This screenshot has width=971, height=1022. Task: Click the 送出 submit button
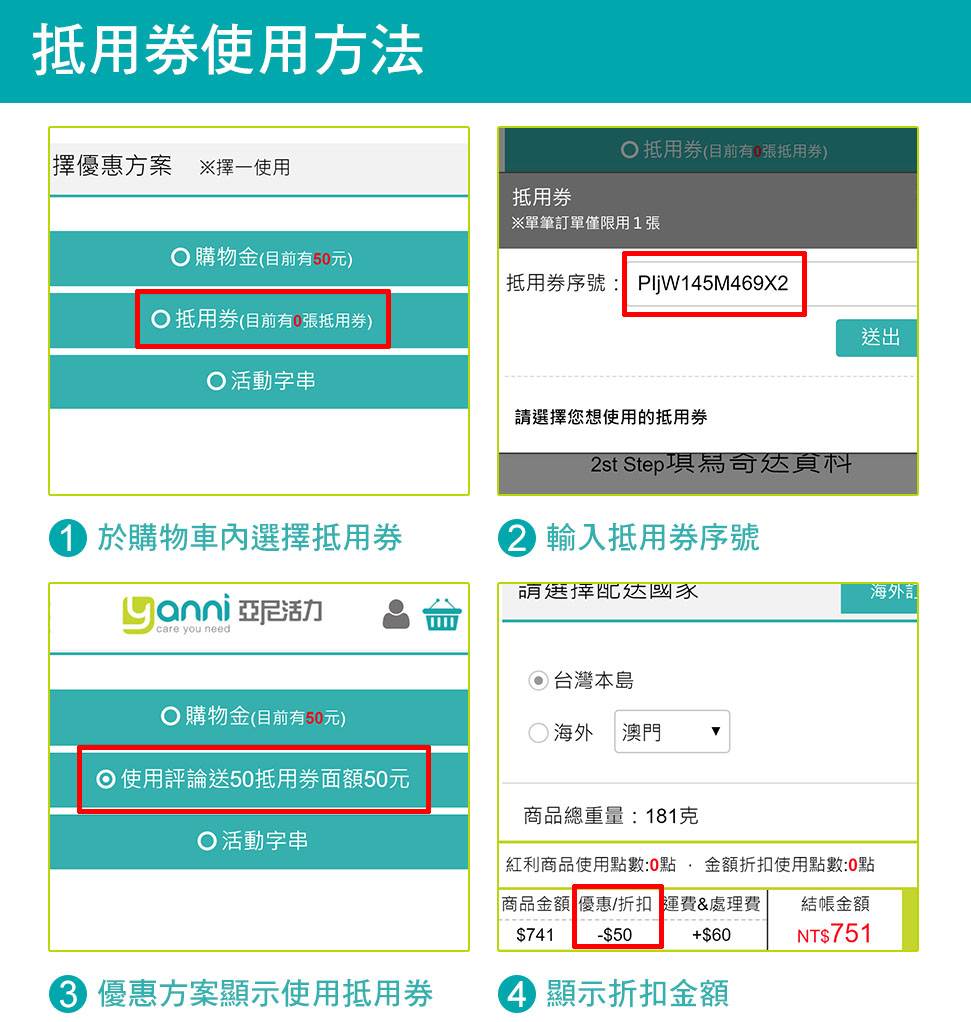(877, 338)
